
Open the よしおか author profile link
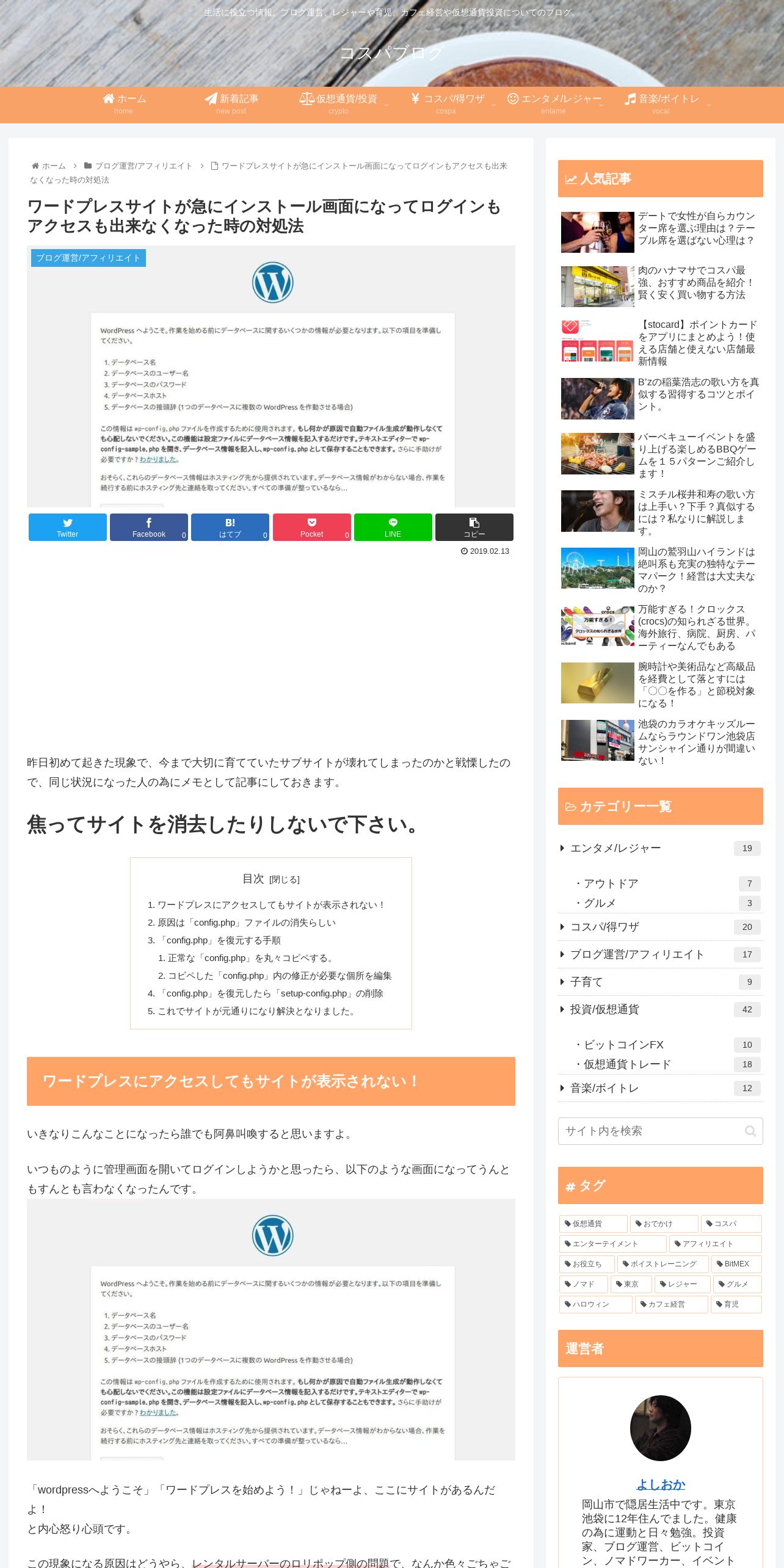pos(661,1484)
